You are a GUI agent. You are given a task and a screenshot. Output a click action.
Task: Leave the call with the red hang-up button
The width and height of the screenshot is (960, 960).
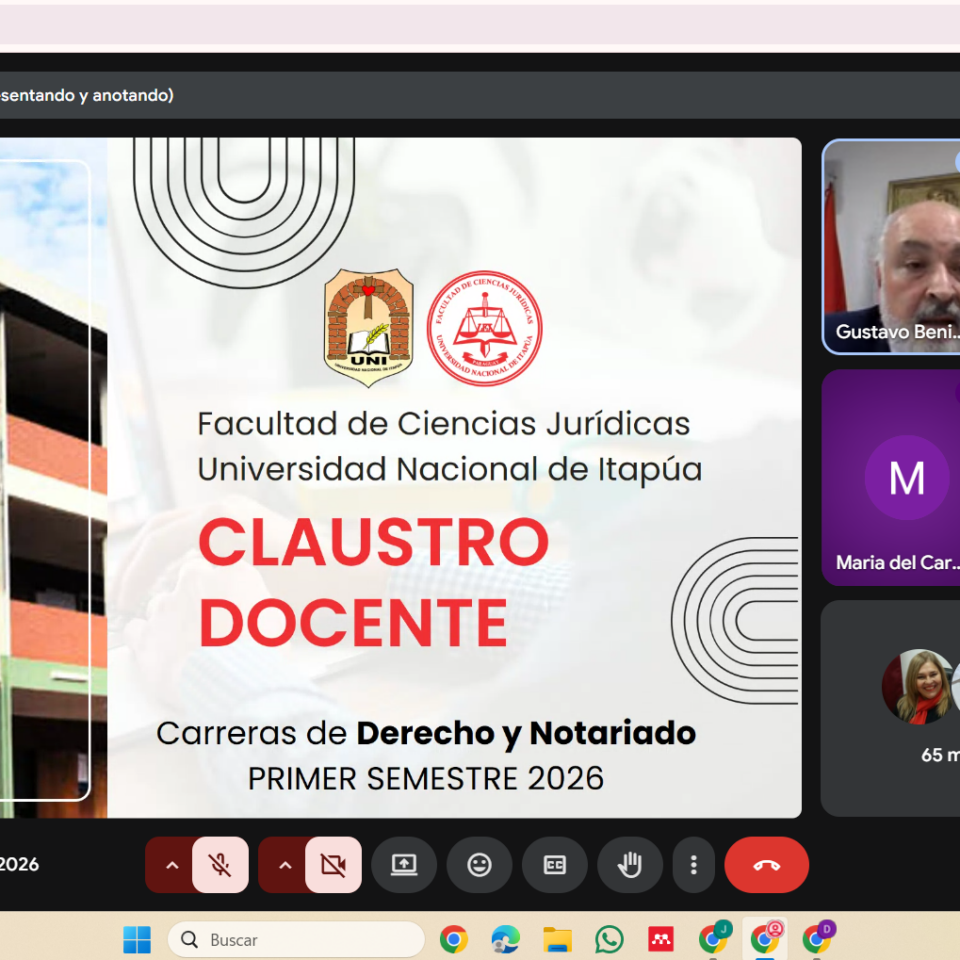767,864
